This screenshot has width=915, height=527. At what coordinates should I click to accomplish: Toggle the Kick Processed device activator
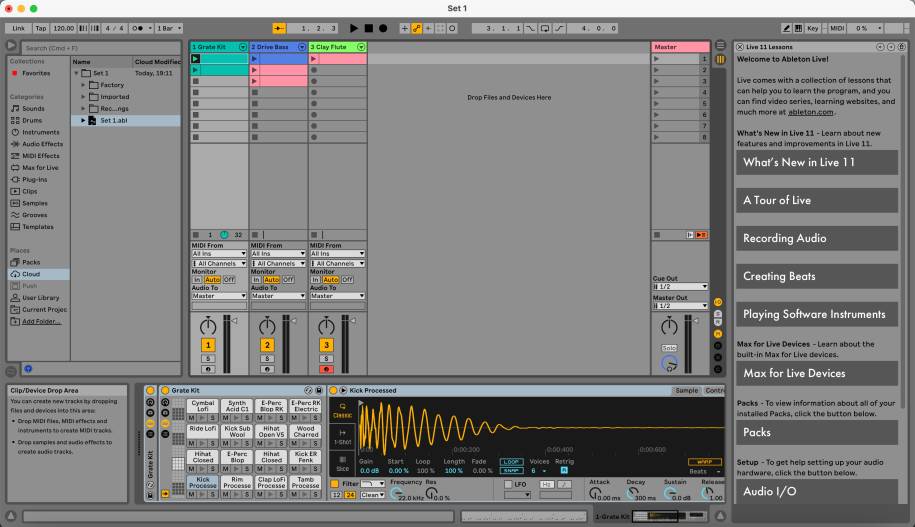pyautogui.click(x=333, y=390)
